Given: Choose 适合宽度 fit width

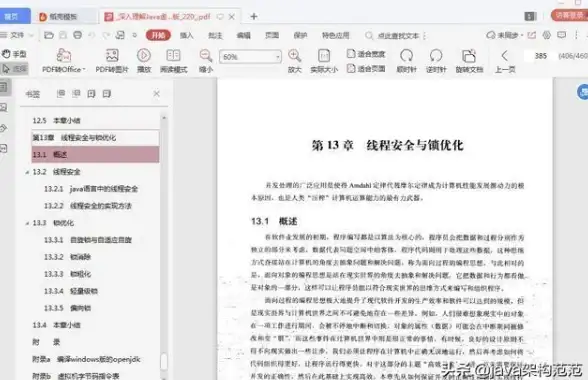Looking at the screenshot, I should tap(366, 54).
